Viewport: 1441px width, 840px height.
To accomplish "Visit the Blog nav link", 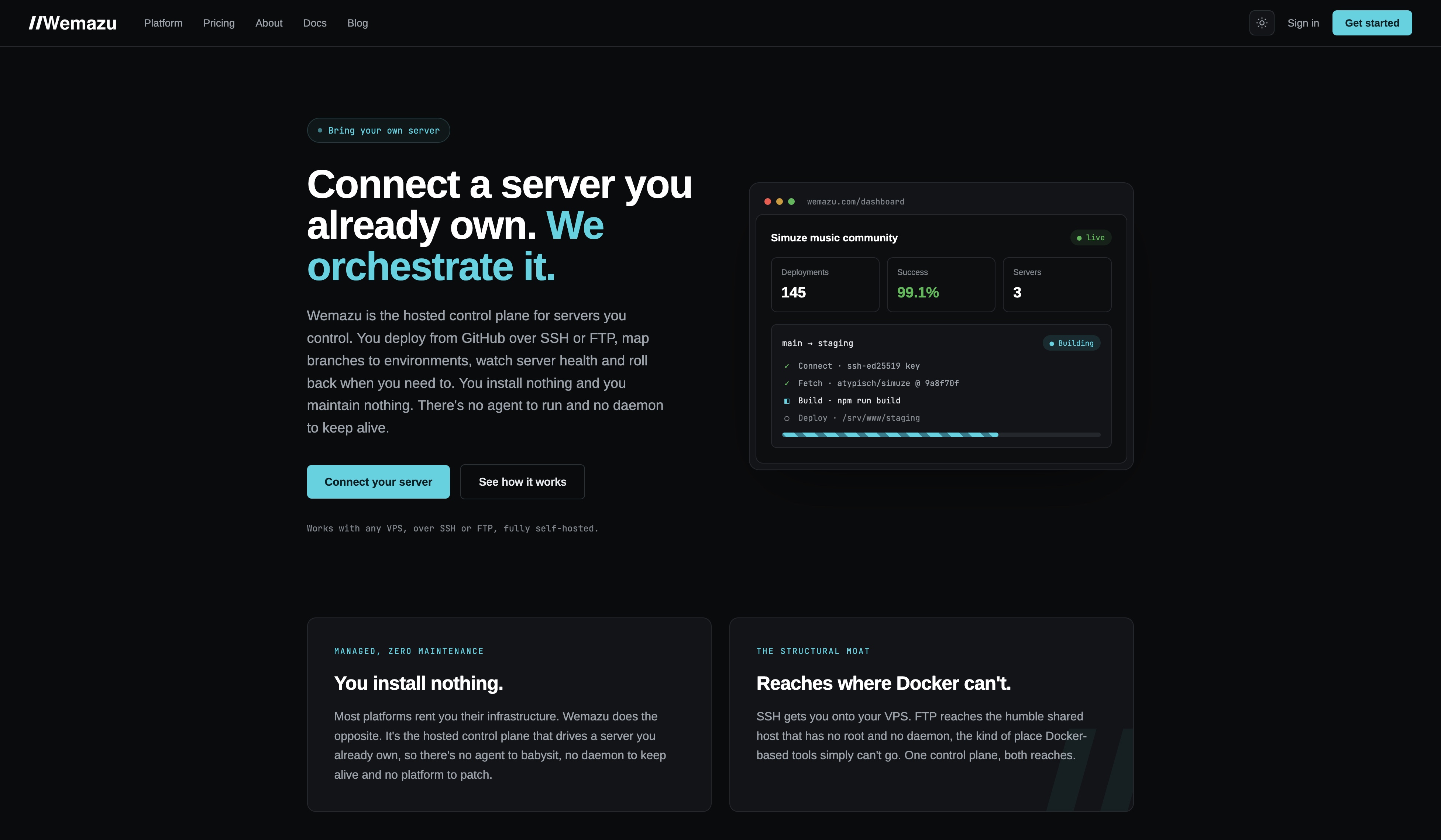I will tap(357, 23).
